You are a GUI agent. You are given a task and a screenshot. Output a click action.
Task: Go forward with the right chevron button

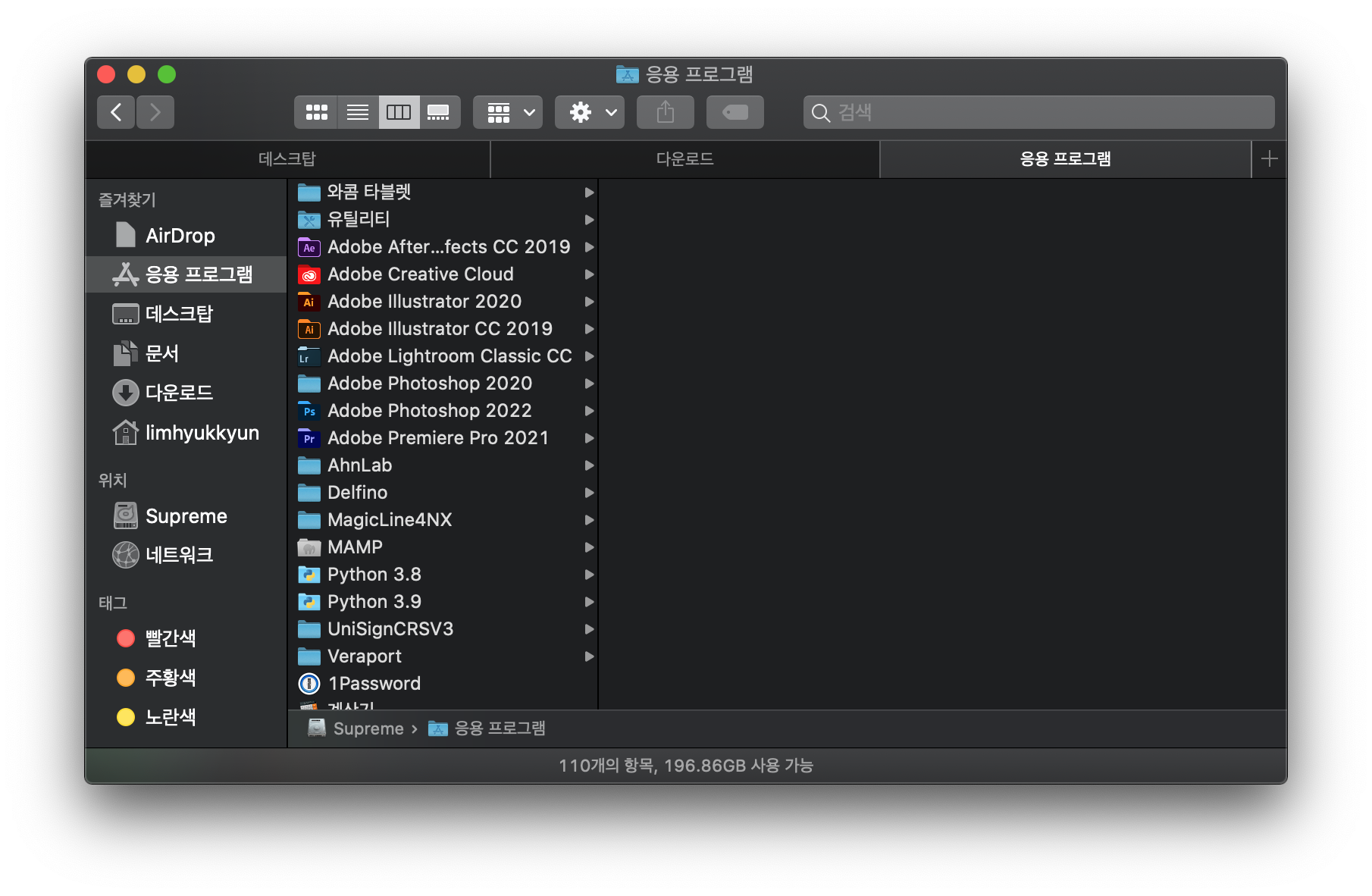pyautogui.click(x=155, y=113)
